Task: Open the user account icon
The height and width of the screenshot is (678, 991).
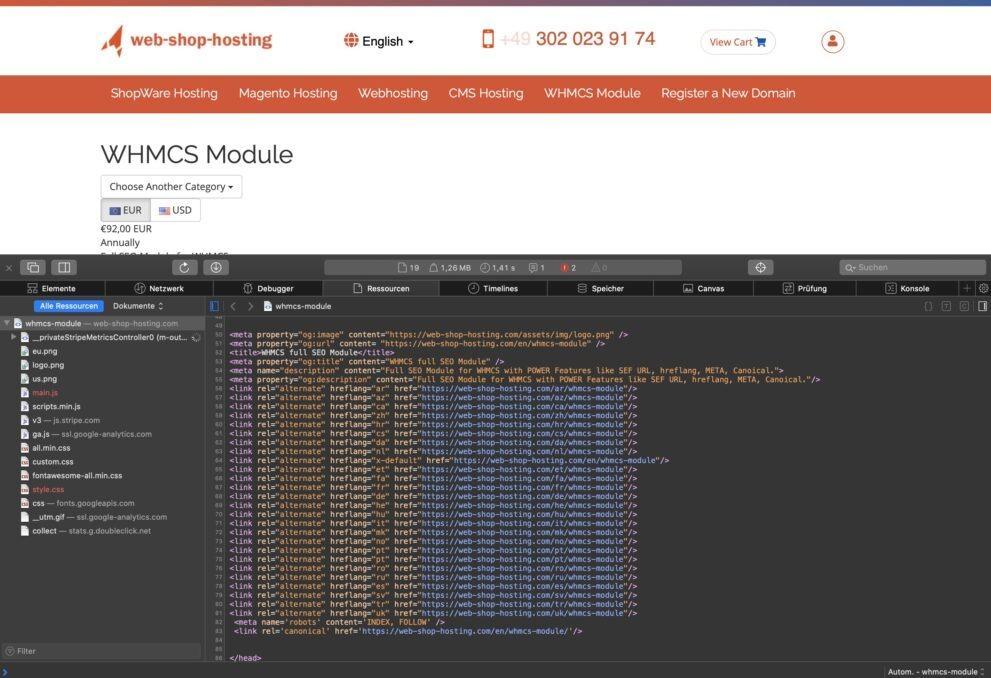Action: [x=832, y=42]
